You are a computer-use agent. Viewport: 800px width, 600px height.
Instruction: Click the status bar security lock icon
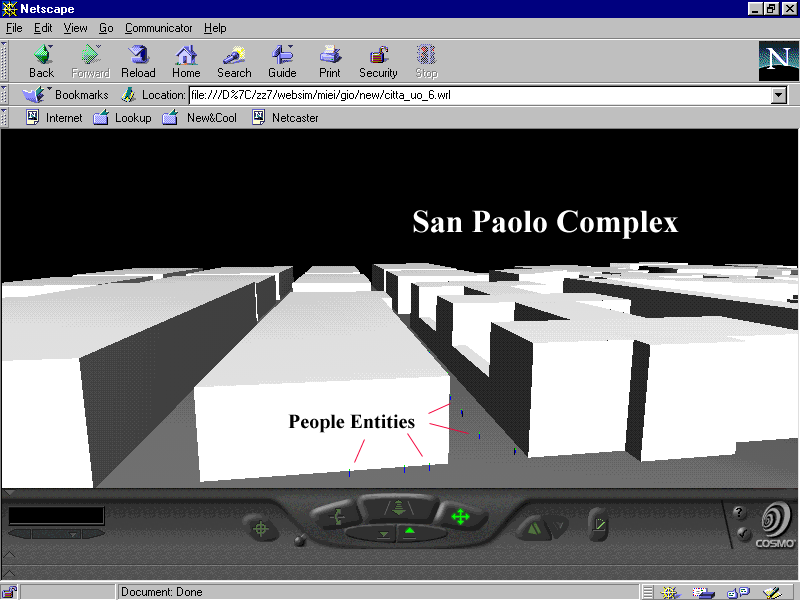[9, 592]
